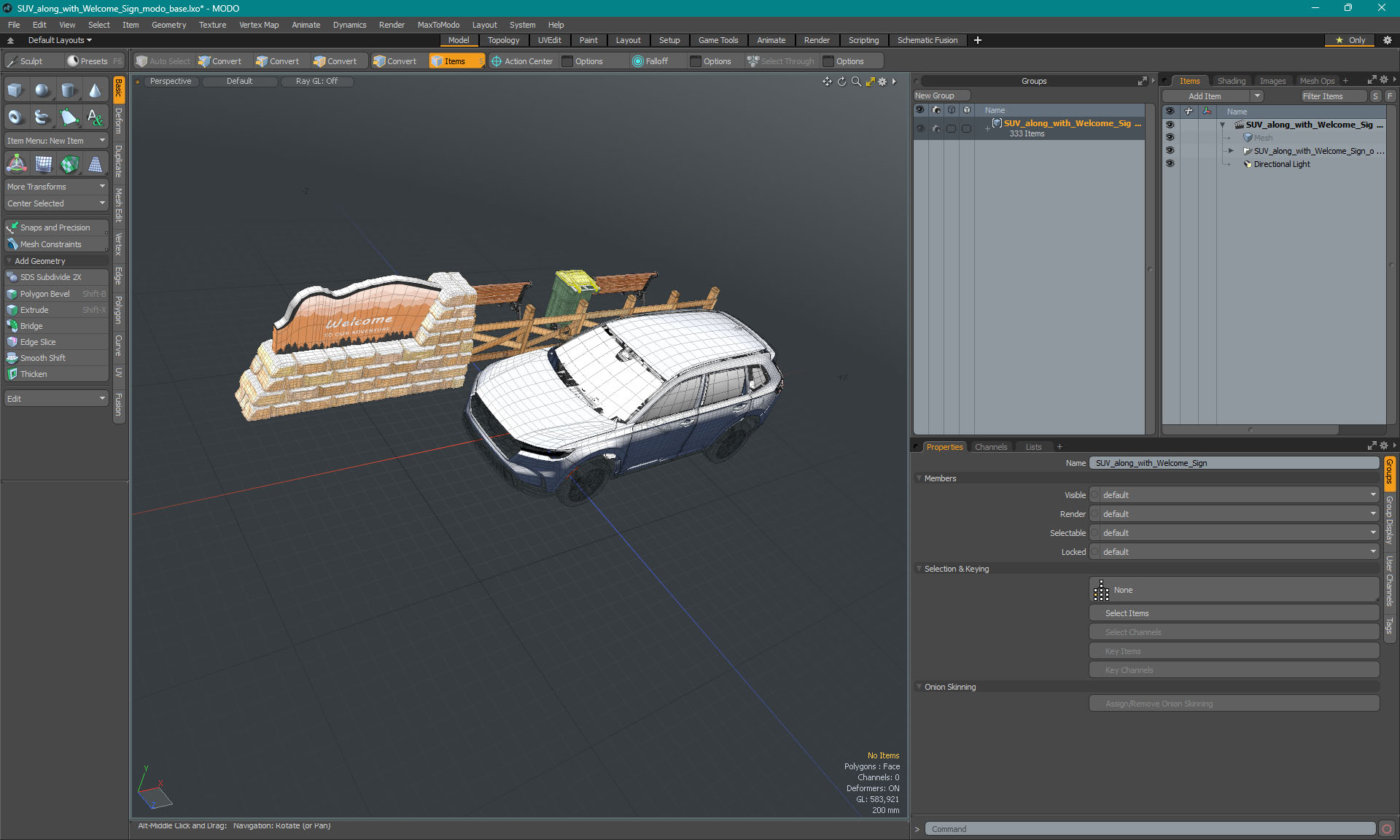Switch to the Shading tab
This screenshot has height=840, width=1400.
pos(1231,81)
